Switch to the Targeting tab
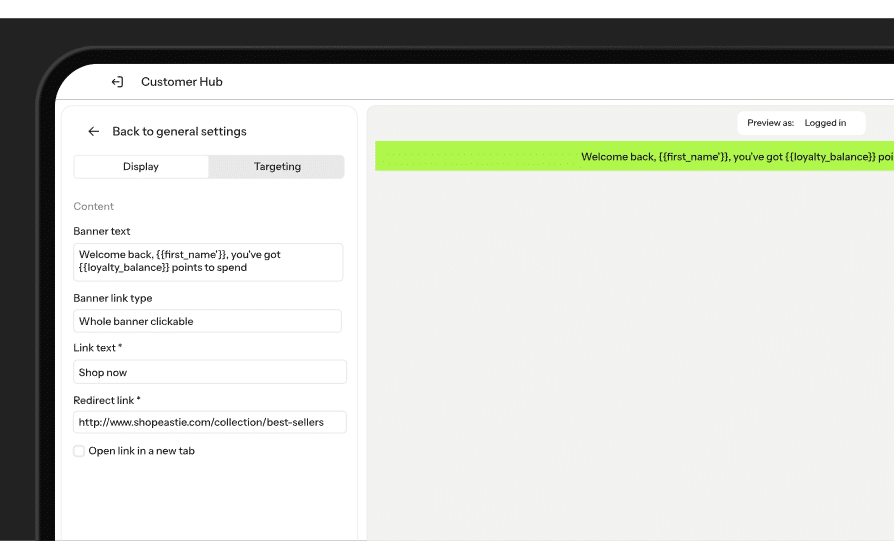 click(x=277, y=167)
